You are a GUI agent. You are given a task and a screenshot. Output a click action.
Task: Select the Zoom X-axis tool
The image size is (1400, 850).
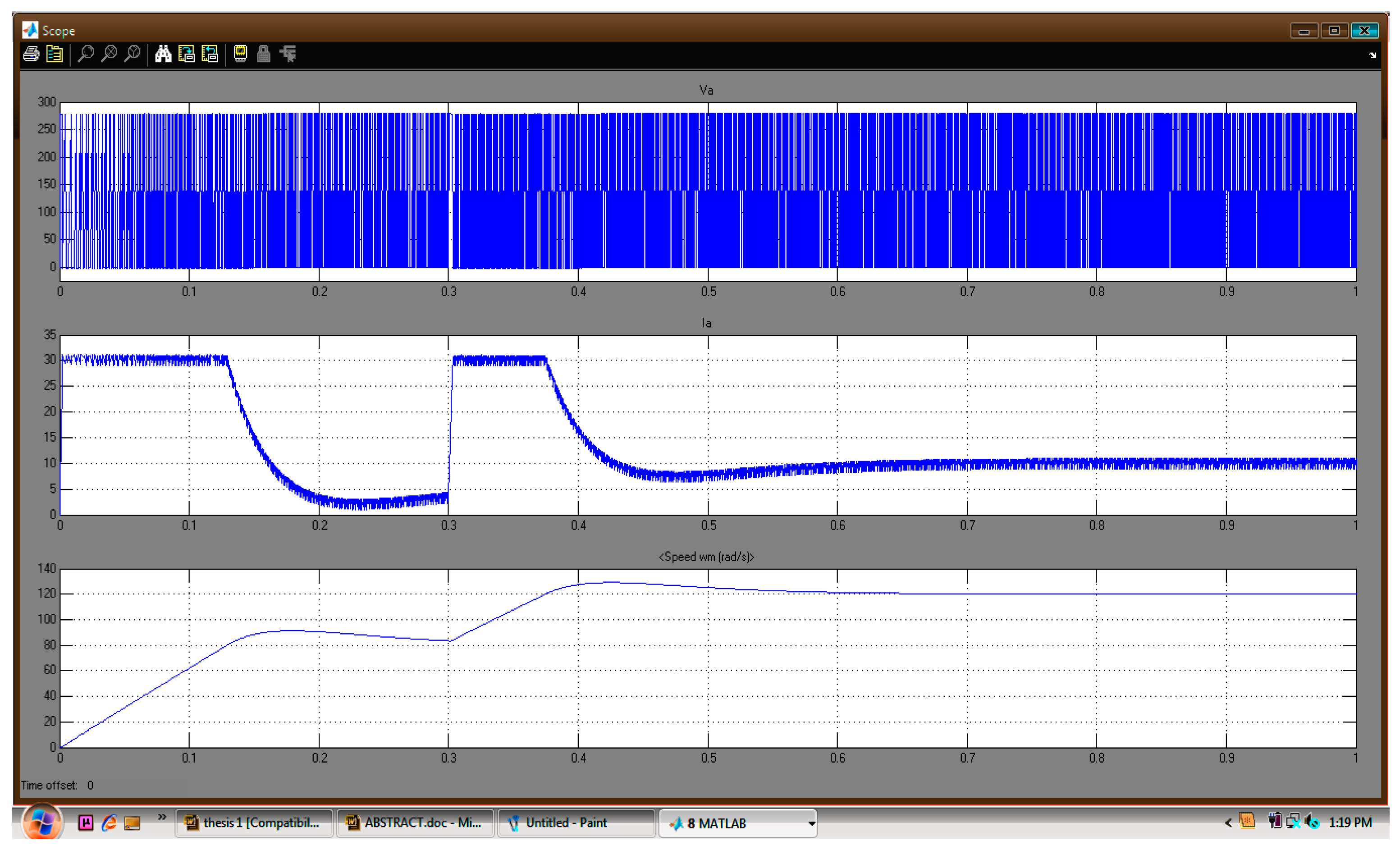(x=109, y=55)
